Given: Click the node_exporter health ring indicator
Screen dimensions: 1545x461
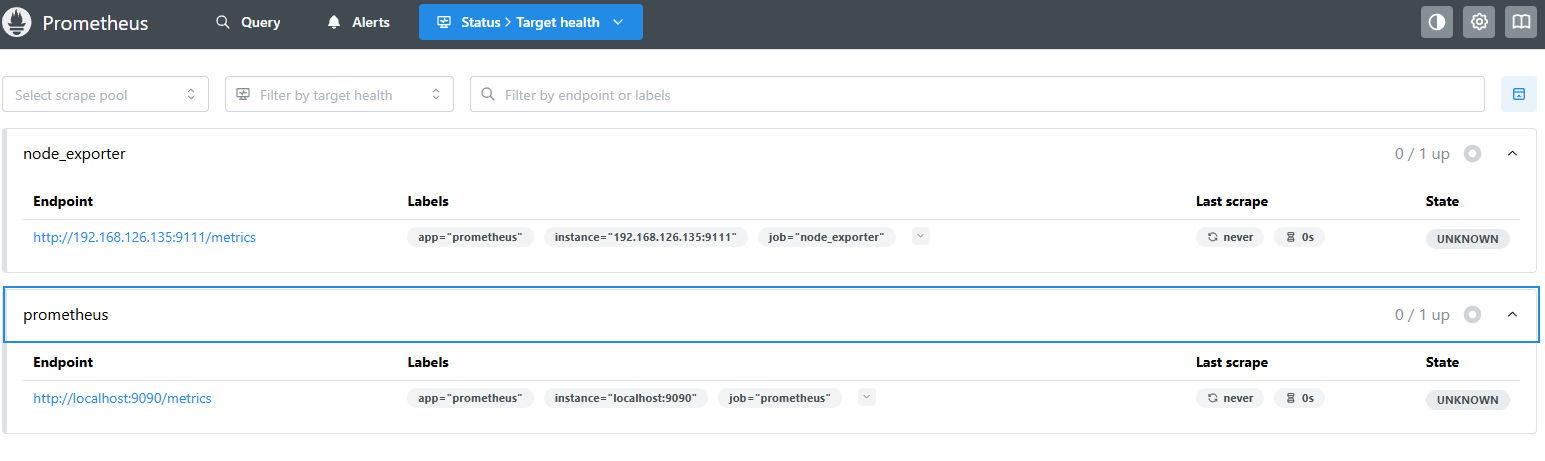Looking at the screenshot, I should click(x=1472, y=154).
